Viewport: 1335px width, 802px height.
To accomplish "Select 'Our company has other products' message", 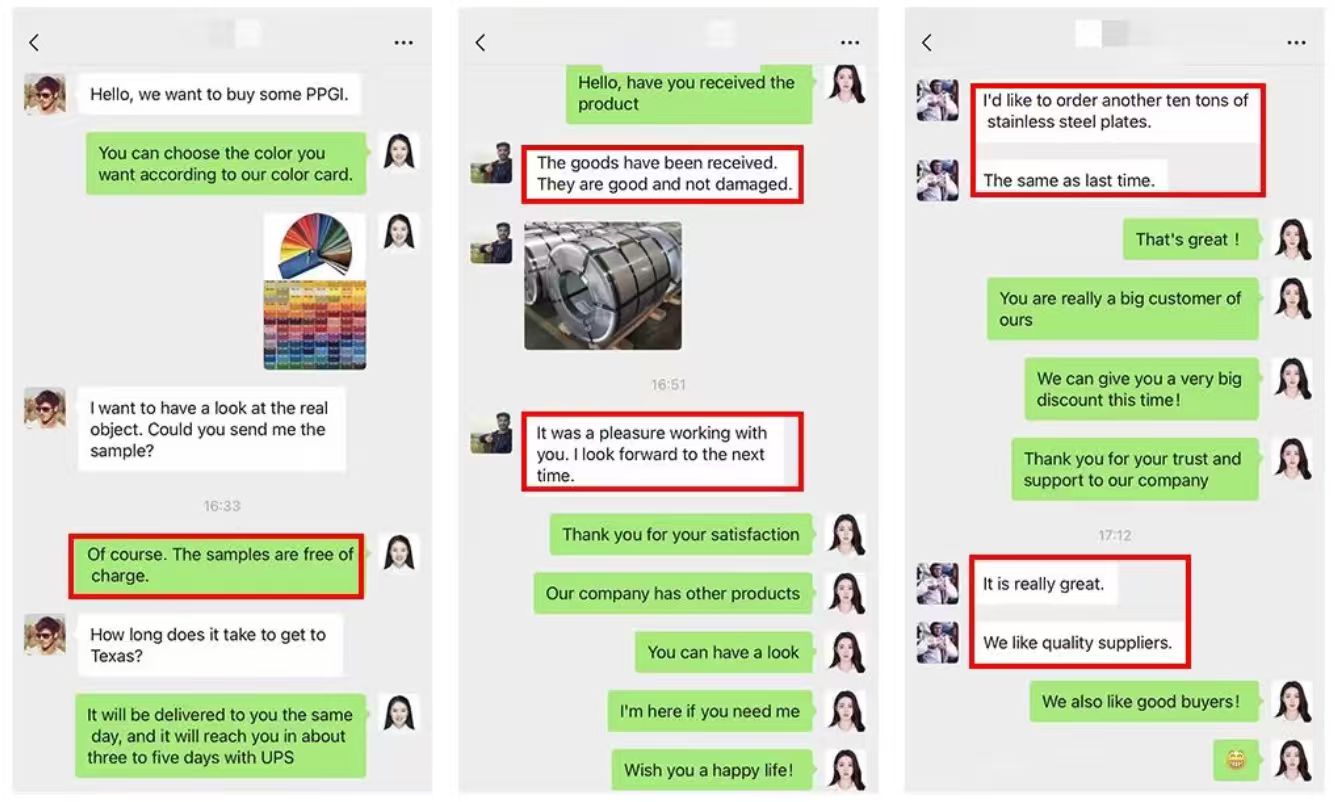I will tap(673, 593).
